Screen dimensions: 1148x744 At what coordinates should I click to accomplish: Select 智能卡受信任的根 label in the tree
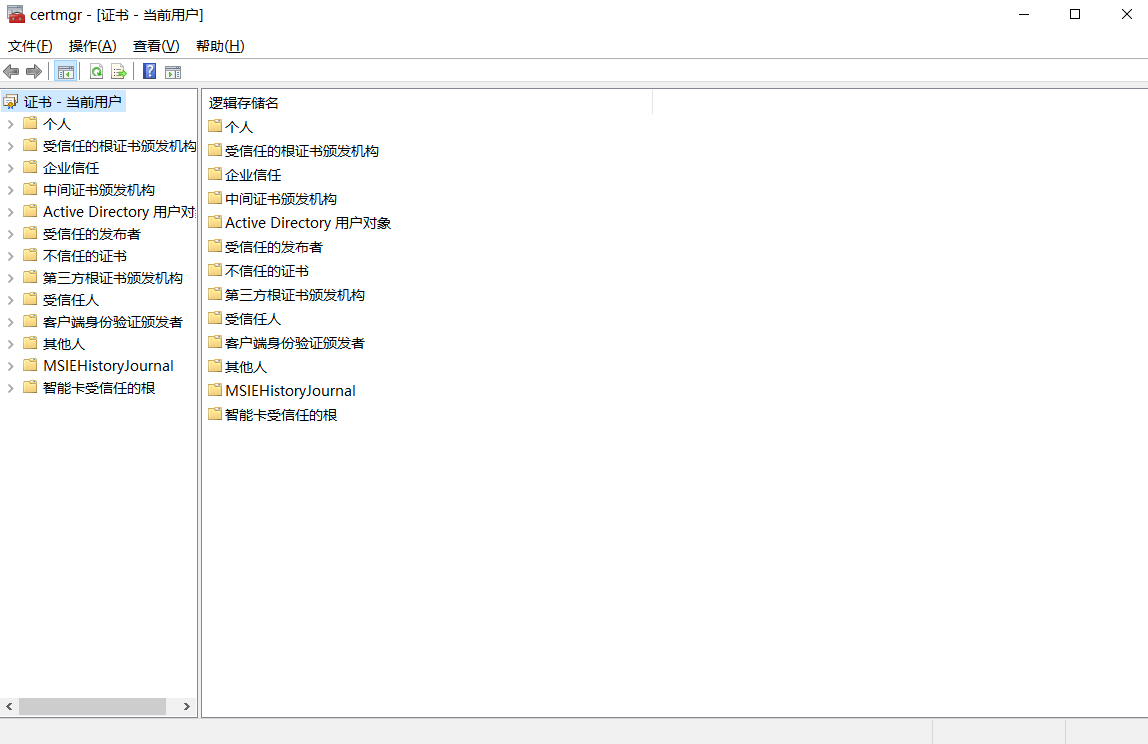tap(99, 388)
